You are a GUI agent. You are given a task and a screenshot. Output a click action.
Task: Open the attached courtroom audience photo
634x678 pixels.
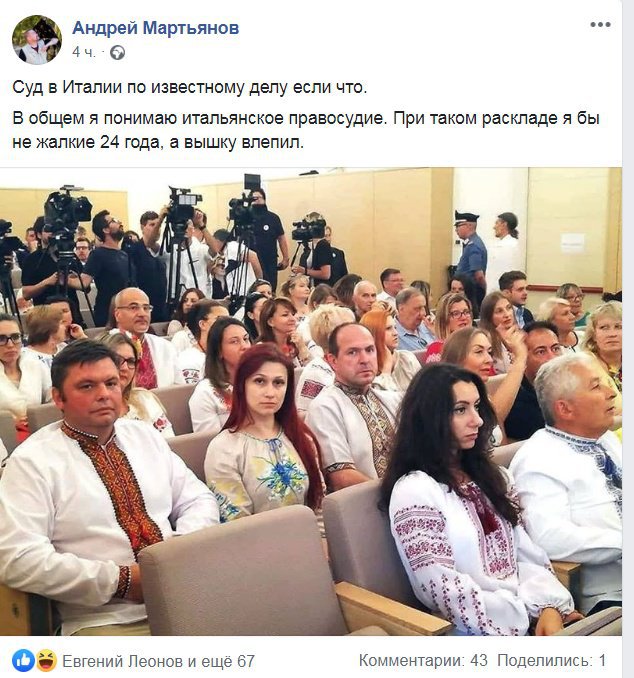311,401
